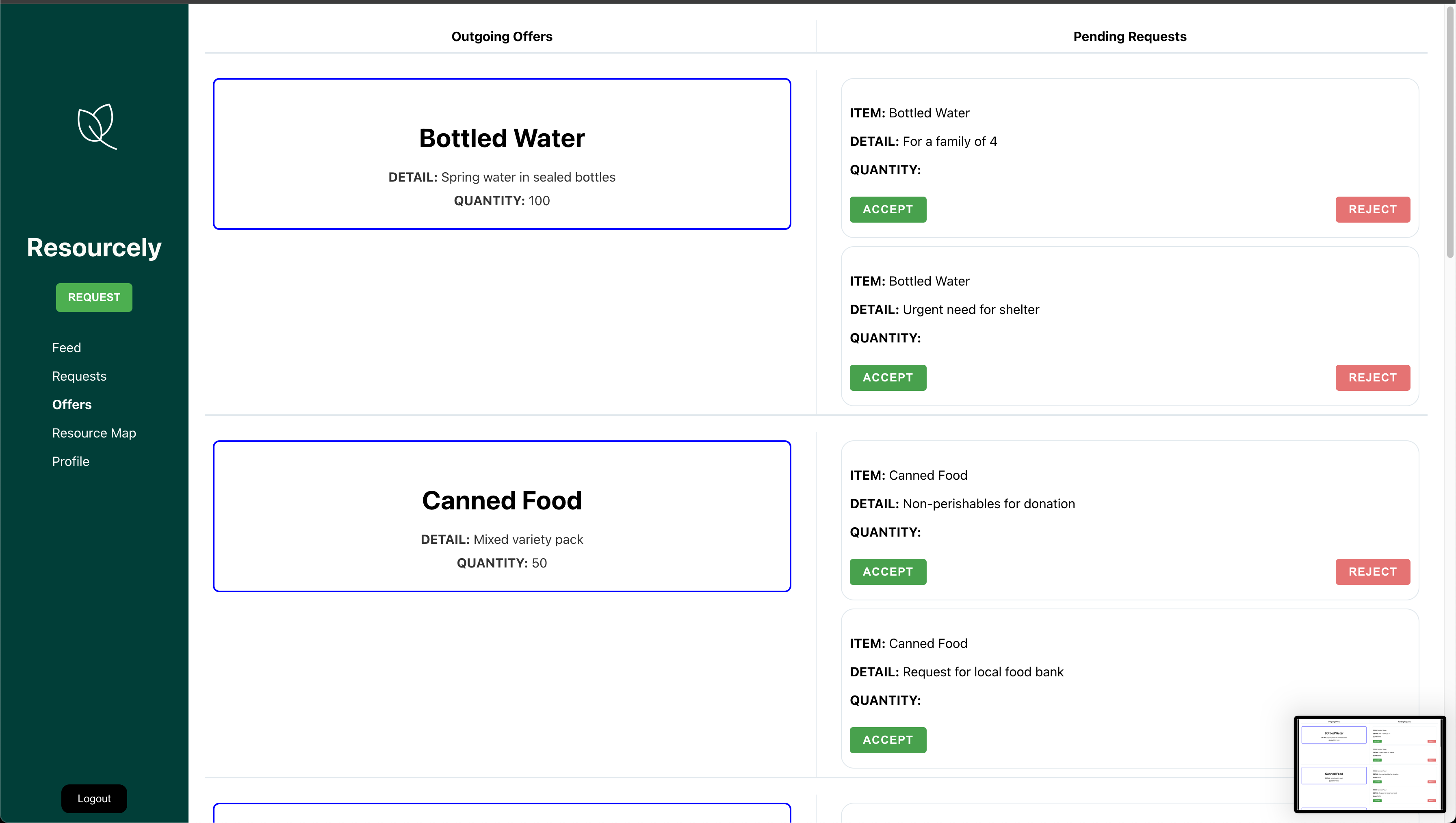The image size is (1456, 823).
Task: Click the green REQUEST button in sidebar
Action: 94,297
